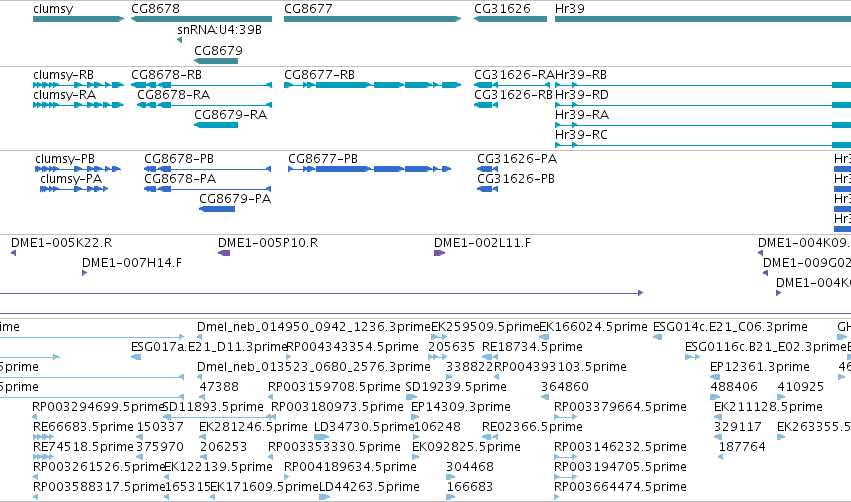Select the RP003159708.5prime EST
The width and height of the screenshot is (851, 502).
[x=271, y=397]
